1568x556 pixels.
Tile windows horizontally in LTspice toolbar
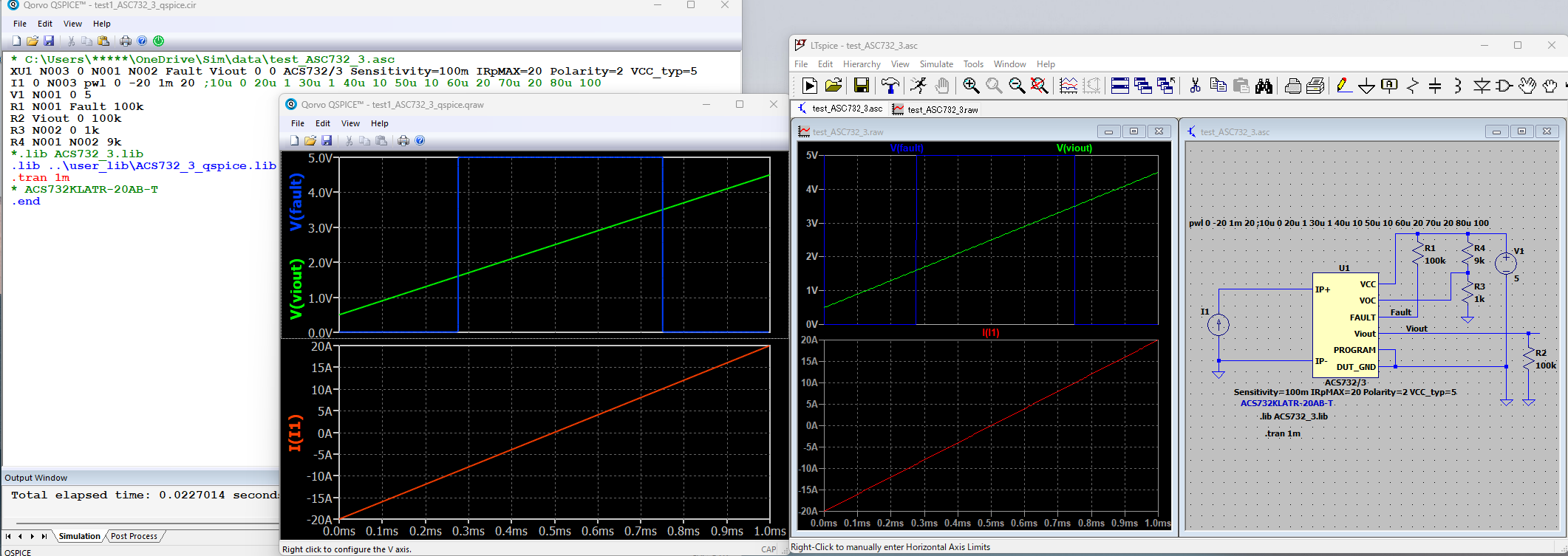click(x=1120, y=86)
